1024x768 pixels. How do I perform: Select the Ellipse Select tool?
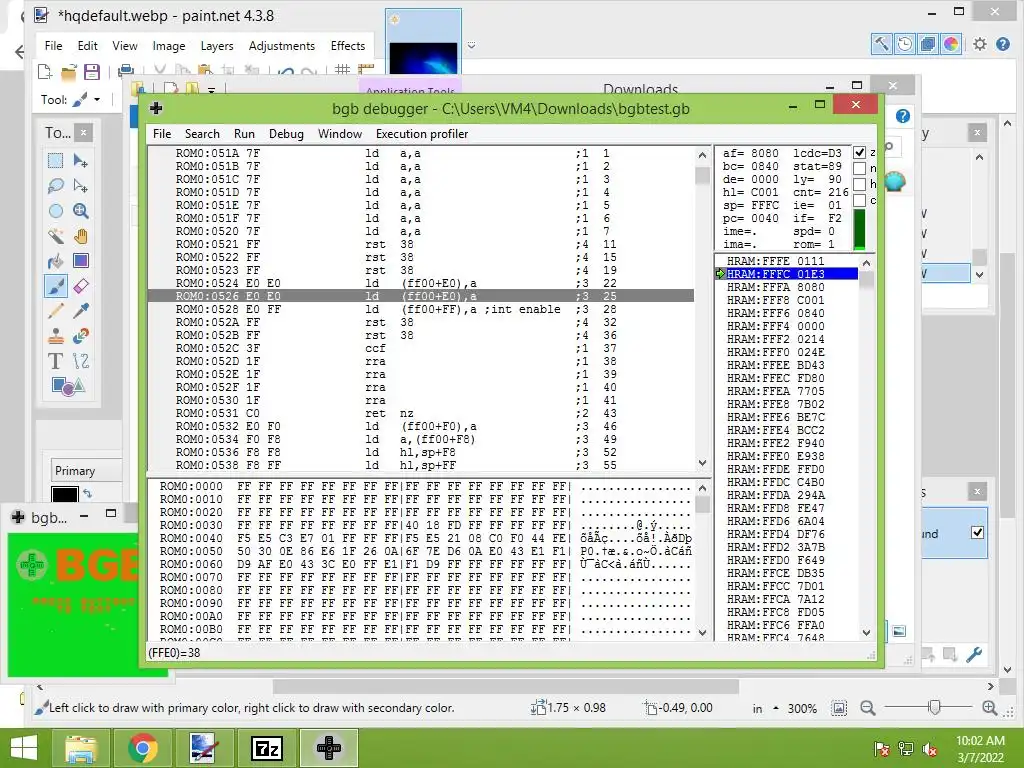(56, 211)
